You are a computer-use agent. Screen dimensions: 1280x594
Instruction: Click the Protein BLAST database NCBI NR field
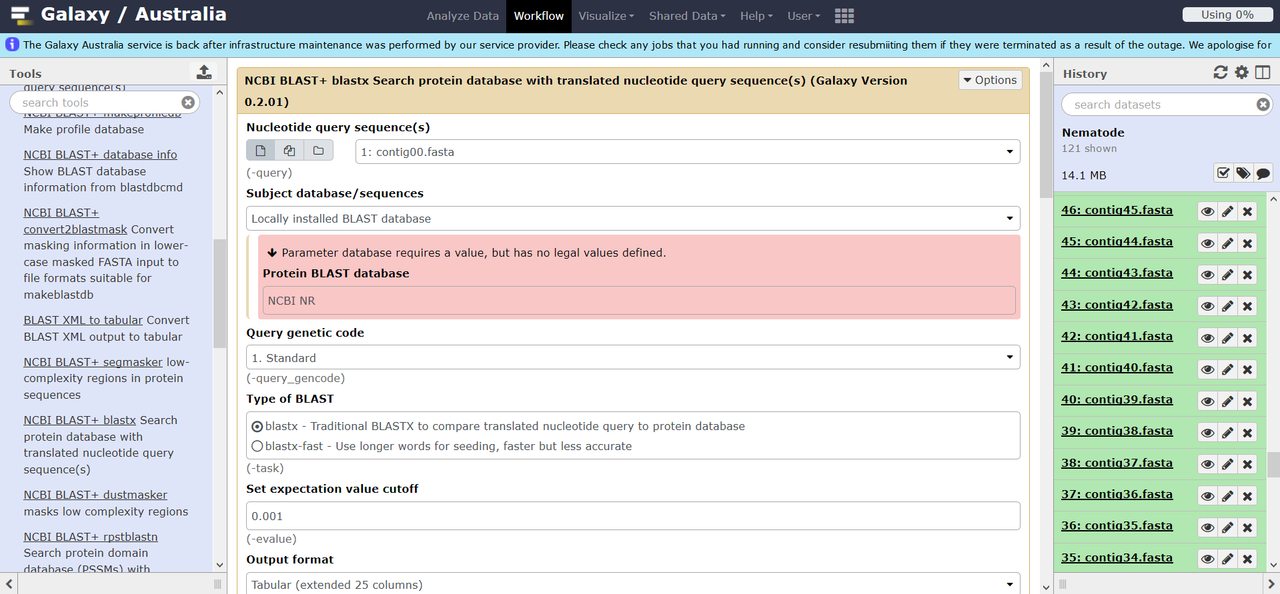pos(639,300)
